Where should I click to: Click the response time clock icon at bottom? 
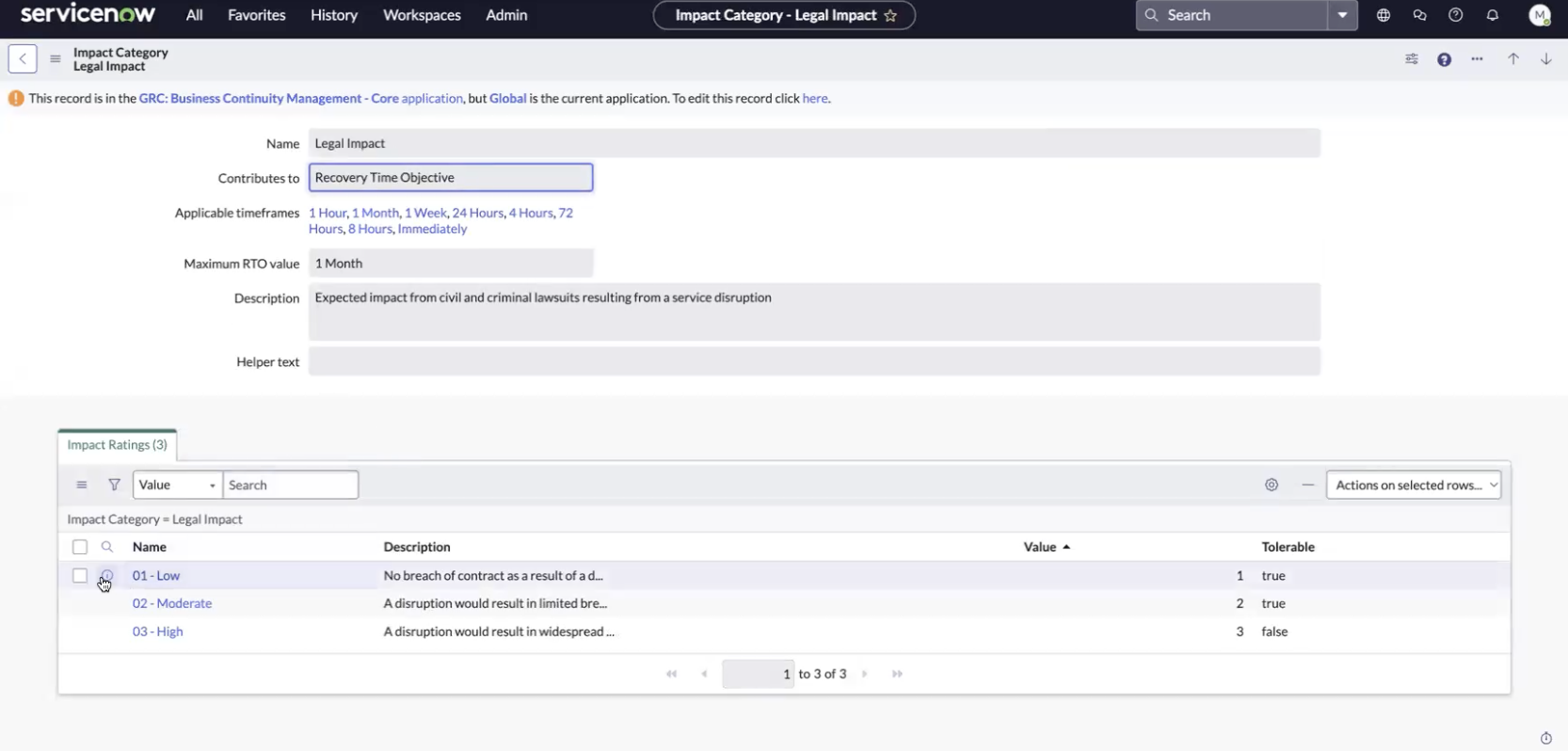pos(1545,738)
